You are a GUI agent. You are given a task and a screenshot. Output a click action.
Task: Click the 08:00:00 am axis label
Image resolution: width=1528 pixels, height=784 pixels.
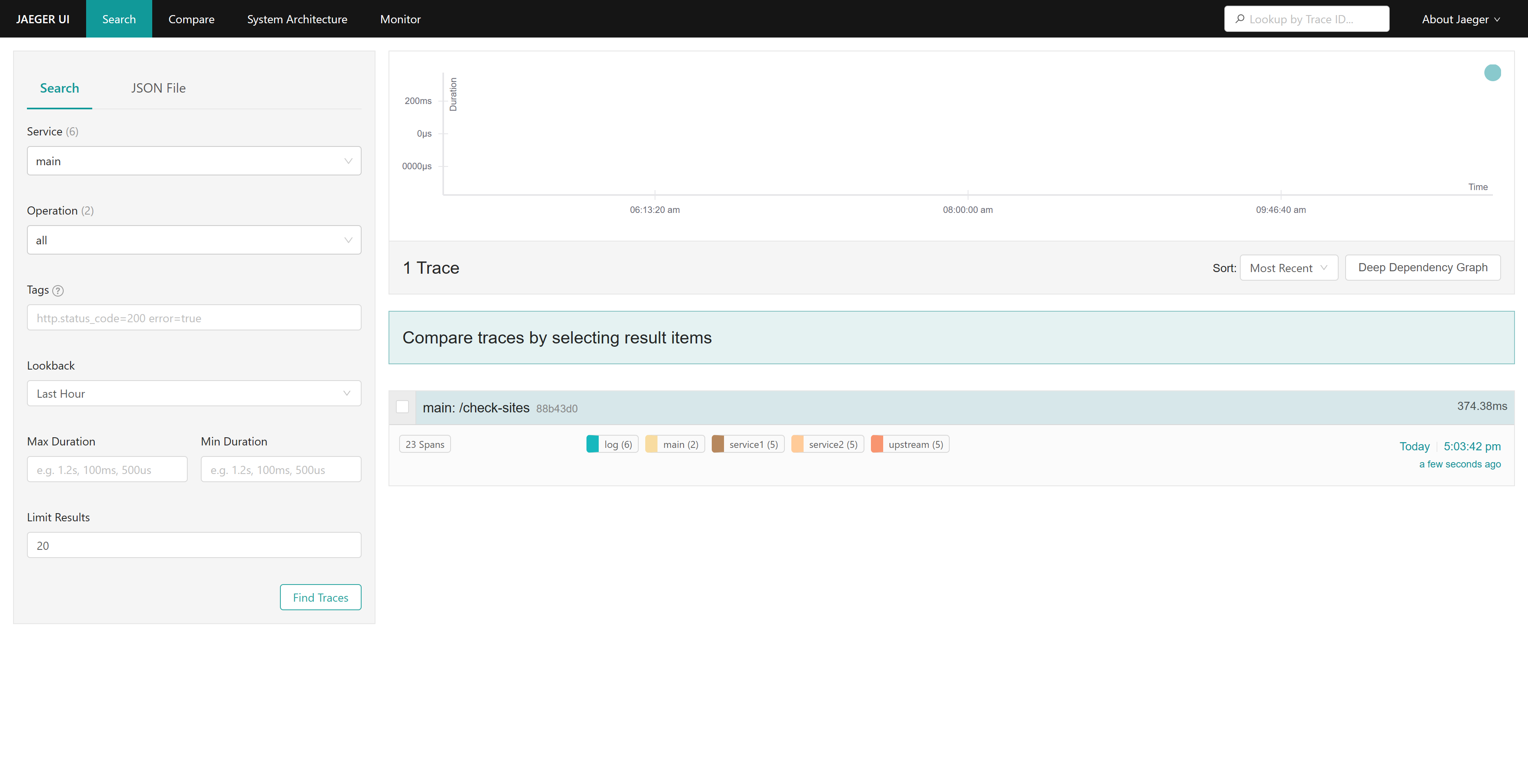968,210
